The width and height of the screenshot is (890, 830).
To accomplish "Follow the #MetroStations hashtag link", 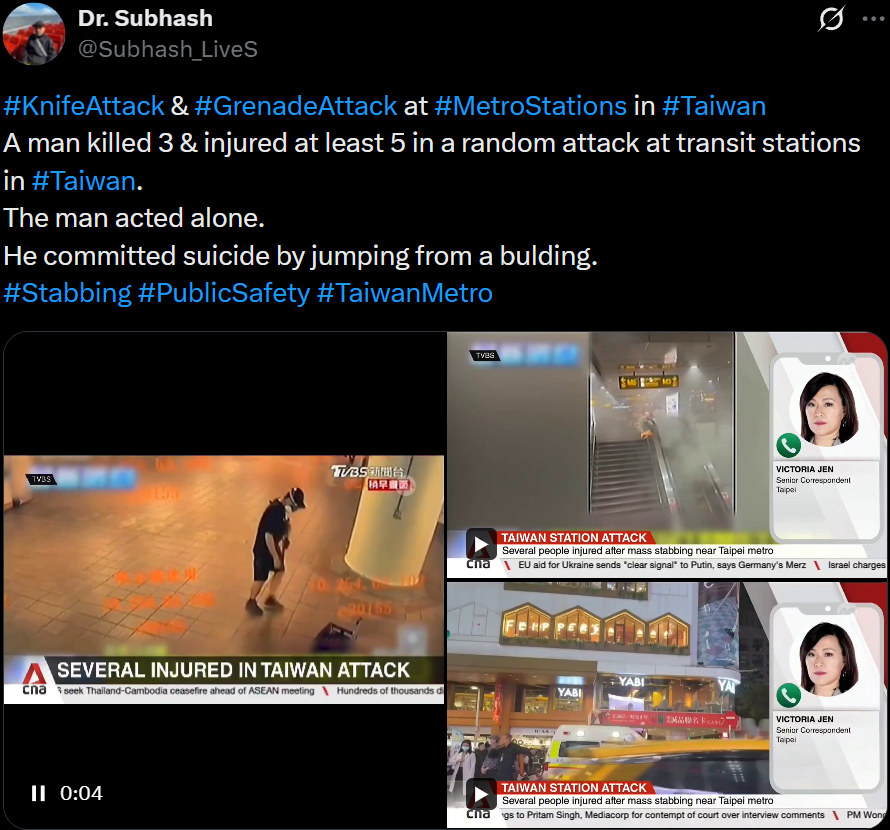I will pos(531,106).
